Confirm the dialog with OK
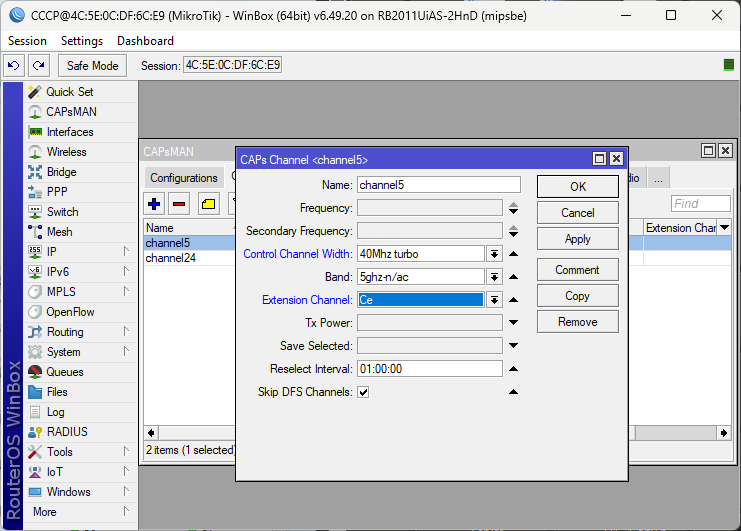The image size is (741, 531). click(x=577, y=187)
